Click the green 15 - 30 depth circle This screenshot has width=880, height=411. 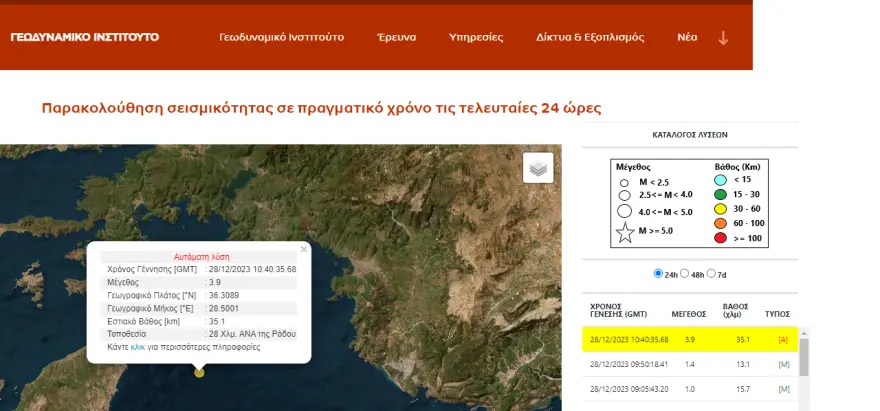[720, 194]
